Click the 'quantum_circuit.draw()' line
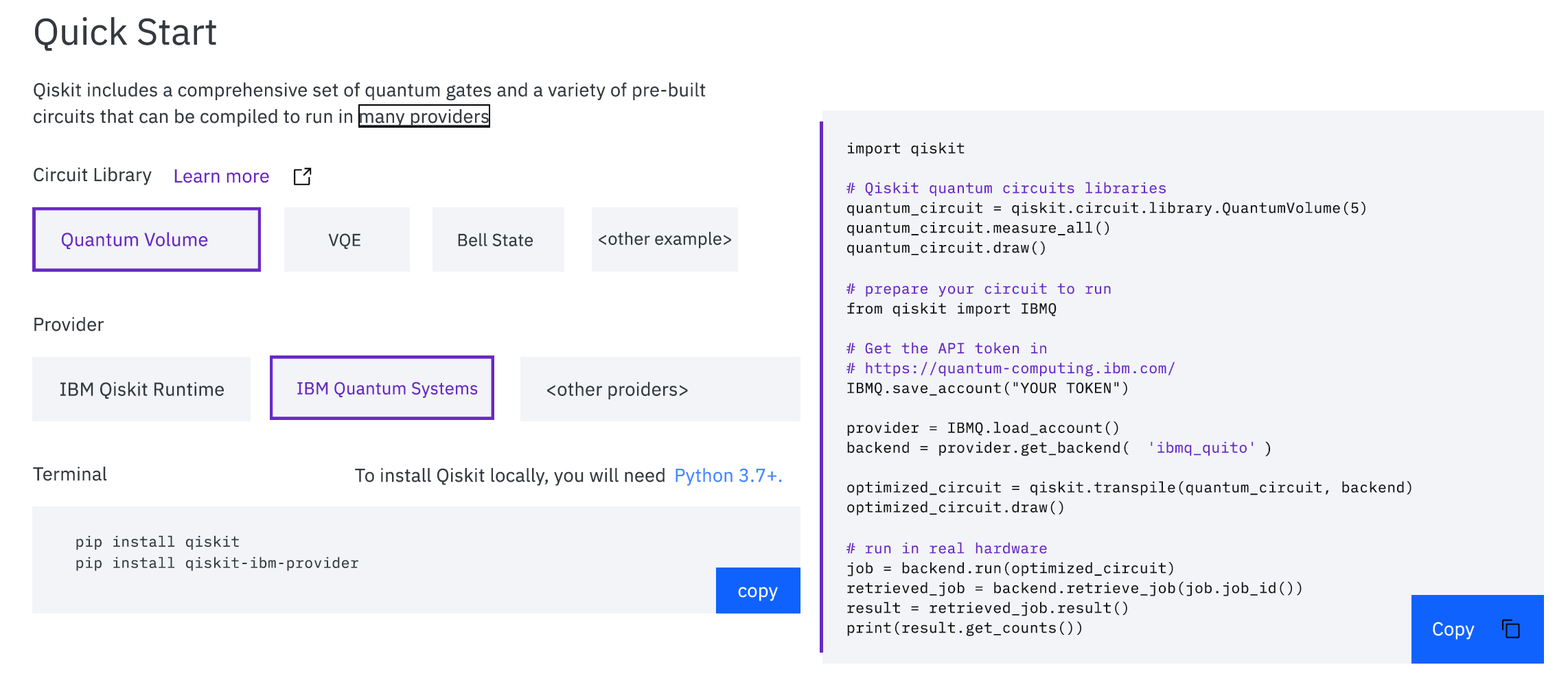Screen dimensions: 1568x678 (946, 248)
